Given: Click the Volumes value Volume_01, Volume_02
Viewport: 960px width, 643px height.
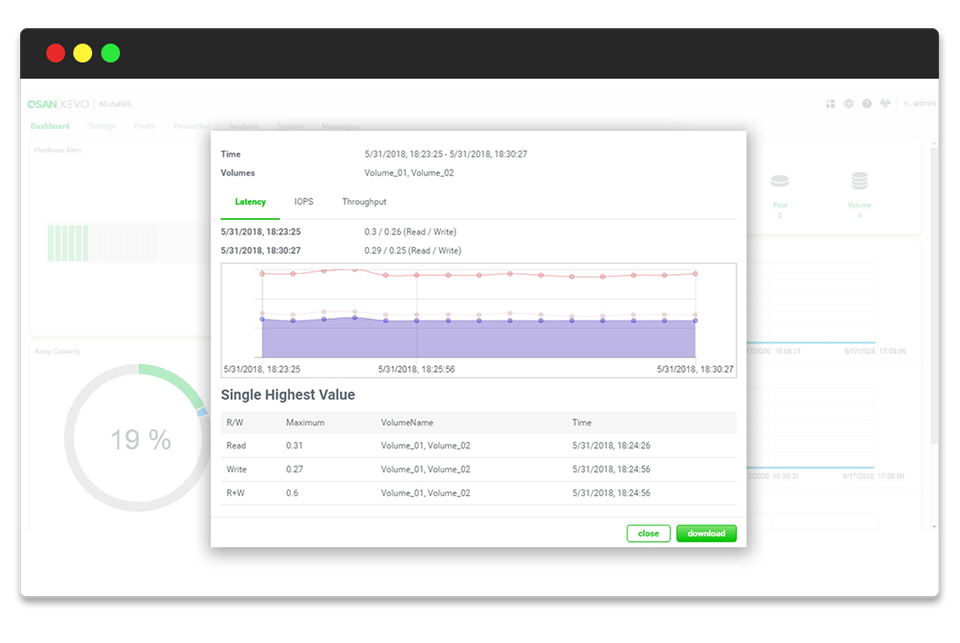Looking at the screenshot, I should tap(409, 173).
